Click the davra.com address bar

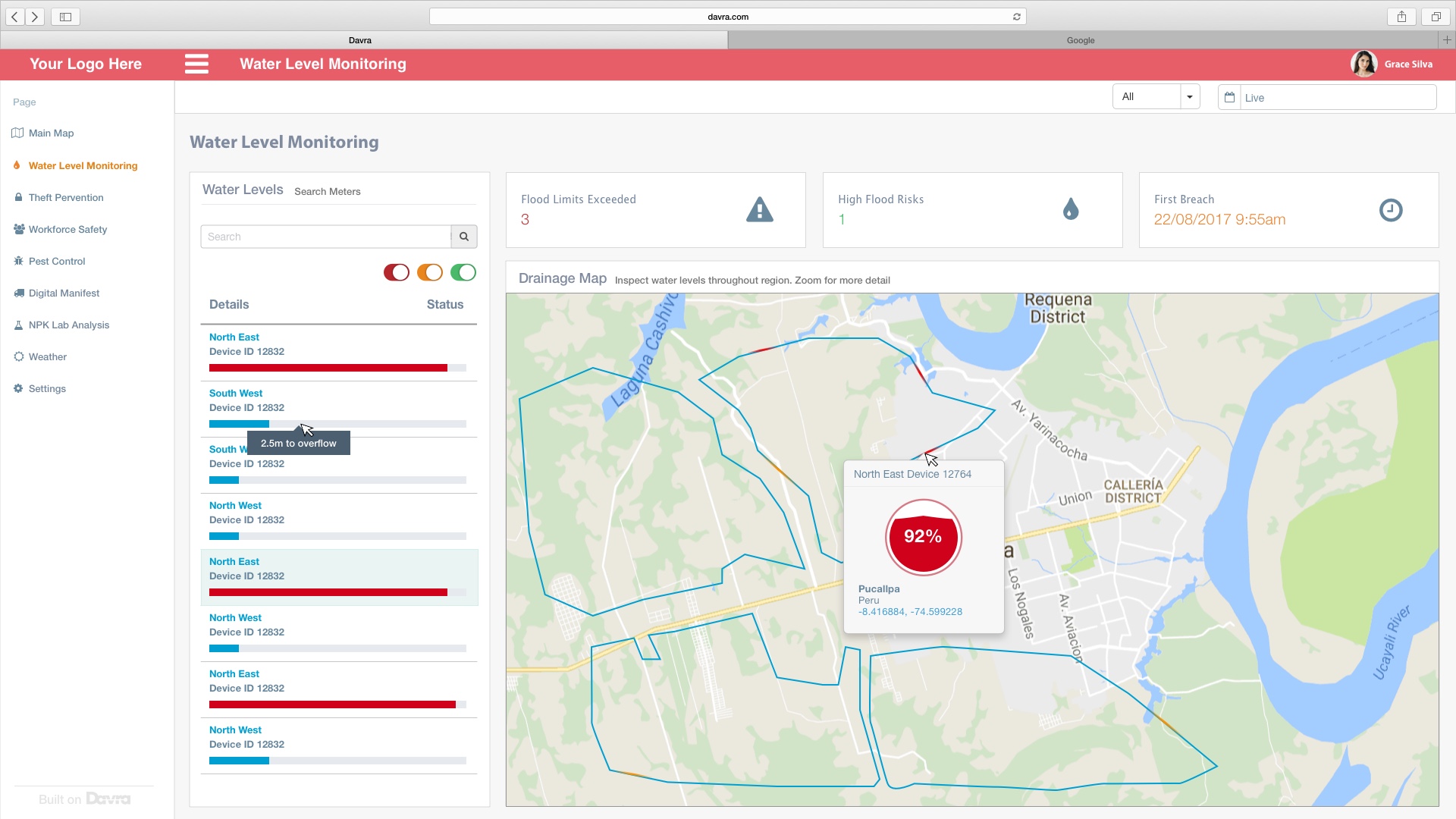(x=727, y=17)
